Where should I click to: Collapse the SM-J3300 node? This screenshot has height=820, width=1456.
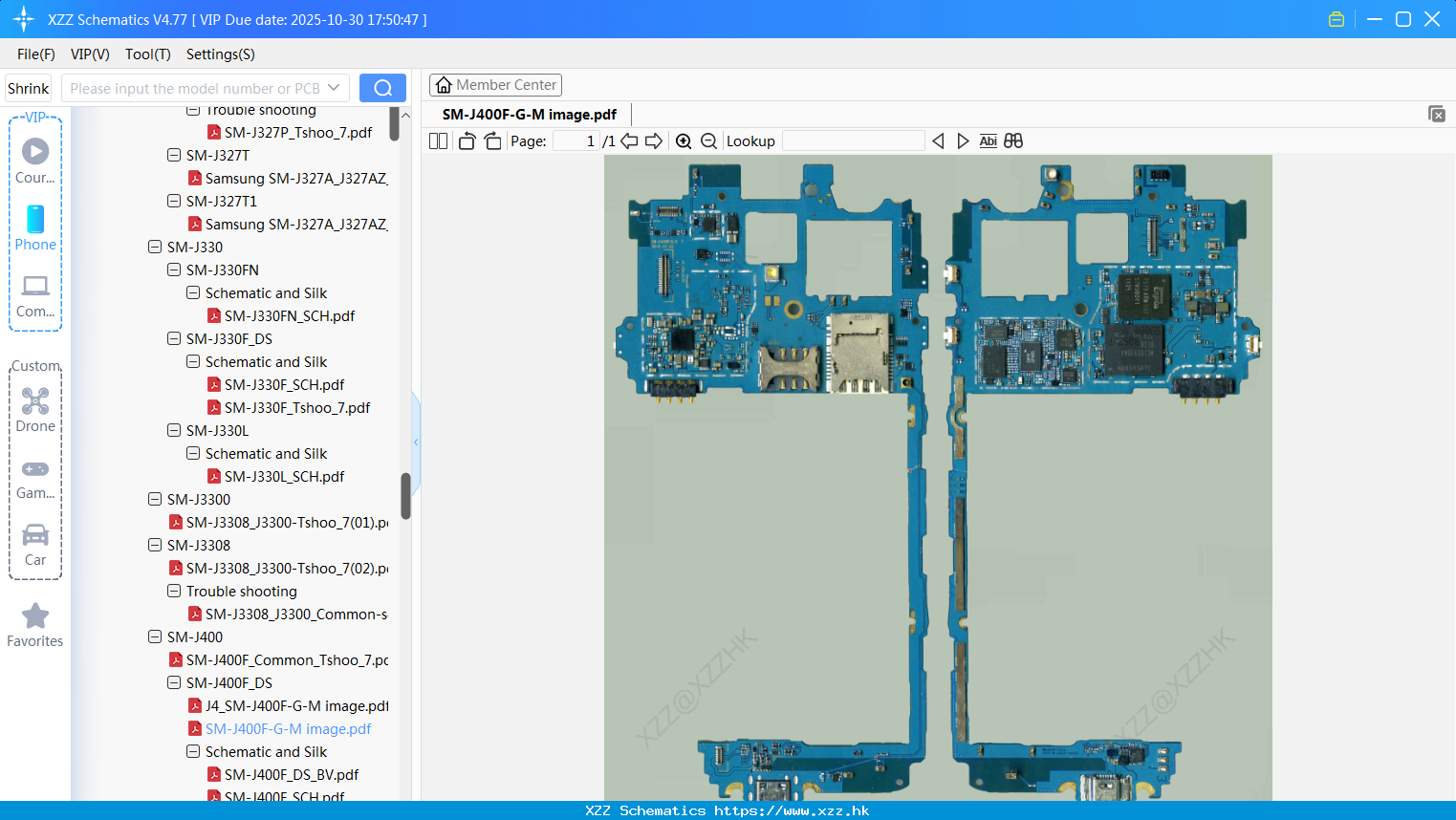(155, 499)
